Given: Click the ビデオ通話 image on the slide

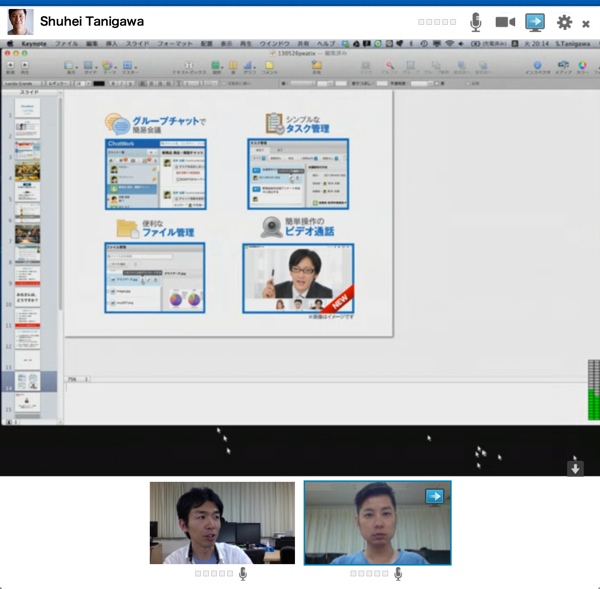Looking at the screenshot, I should [x=298, y=277].
